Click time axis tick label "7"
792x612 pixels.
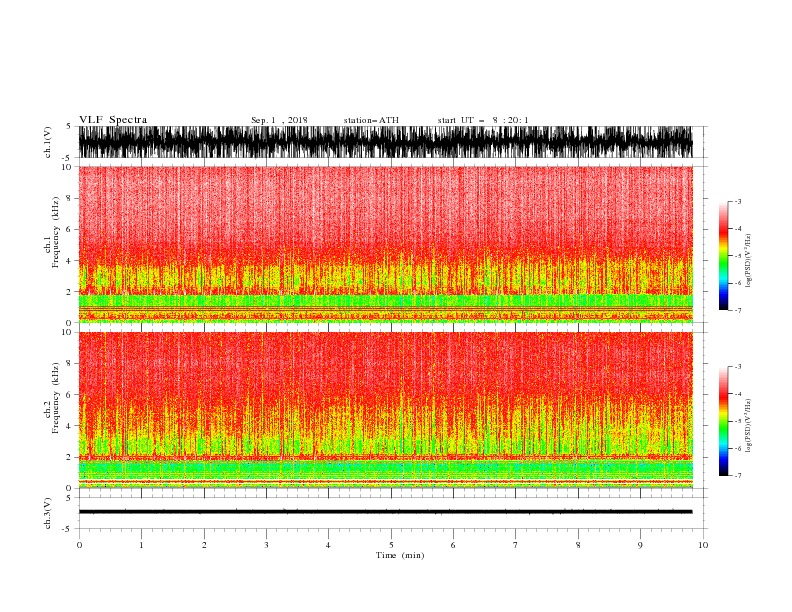pos(516,545)
